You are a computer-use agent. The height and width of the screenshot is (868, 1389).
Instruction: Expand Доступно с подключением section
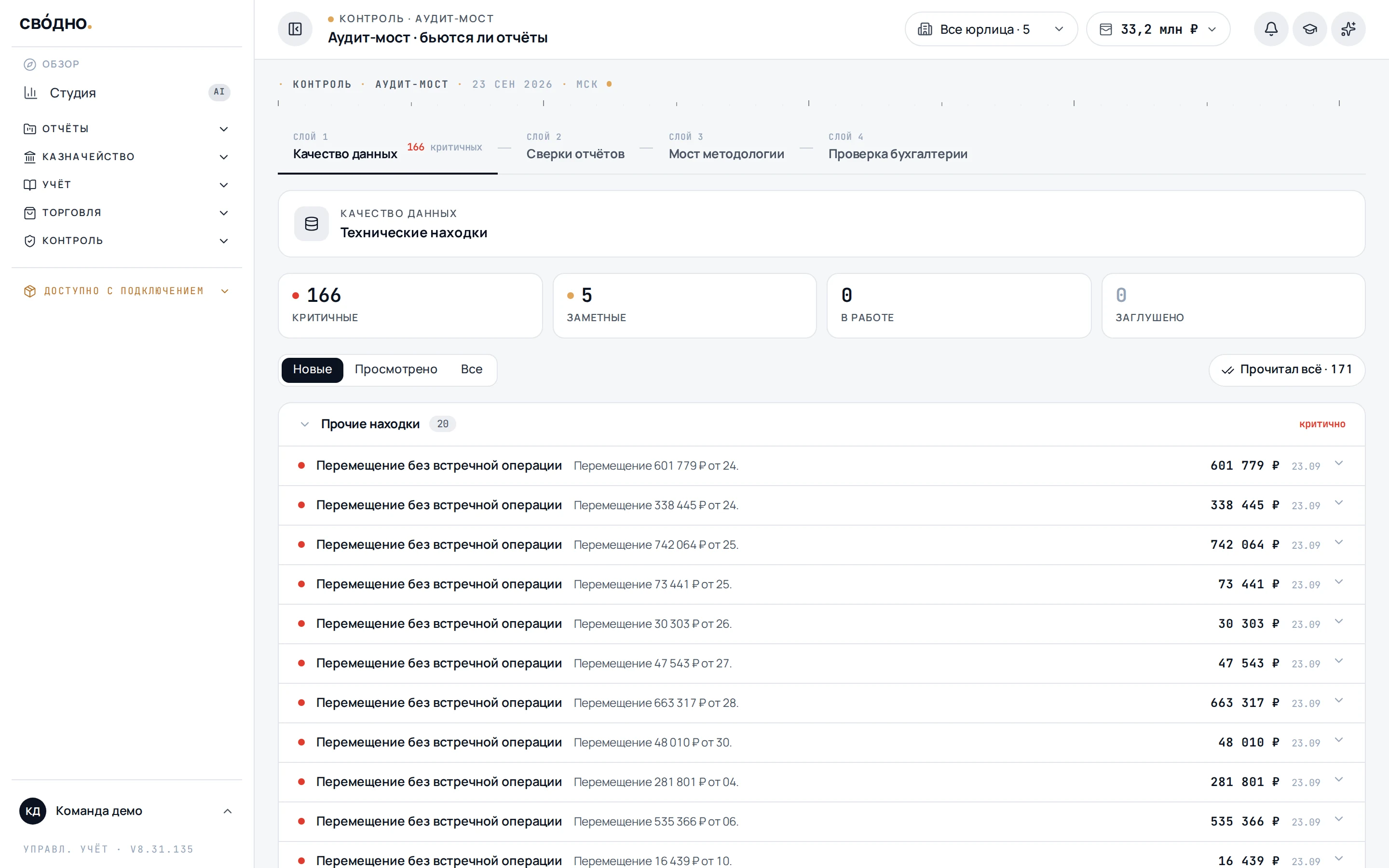[x=127, y=291]
